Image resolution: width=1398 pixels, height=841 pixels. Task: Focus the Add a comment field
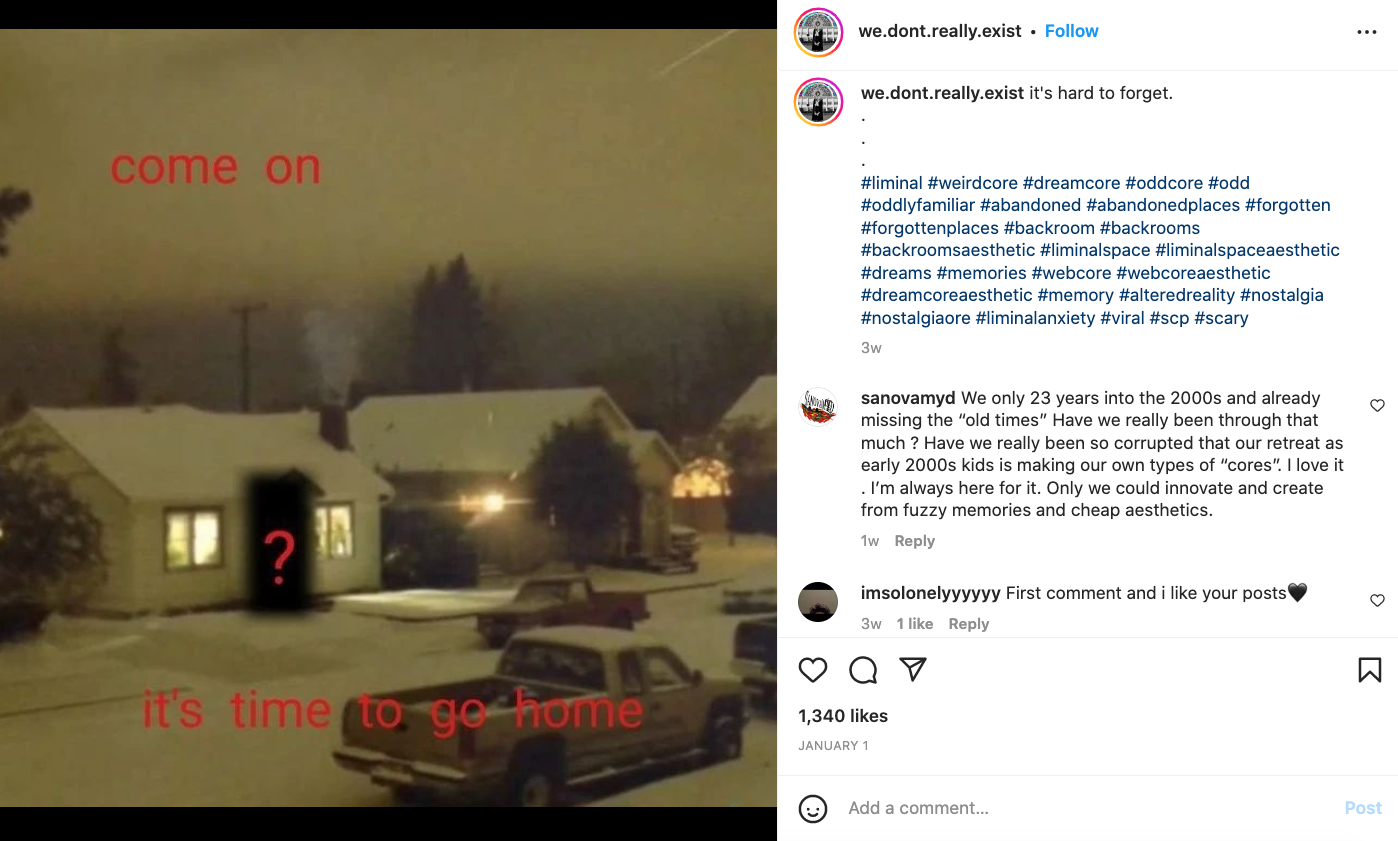pyautogui.click(x=1085, y=808)
